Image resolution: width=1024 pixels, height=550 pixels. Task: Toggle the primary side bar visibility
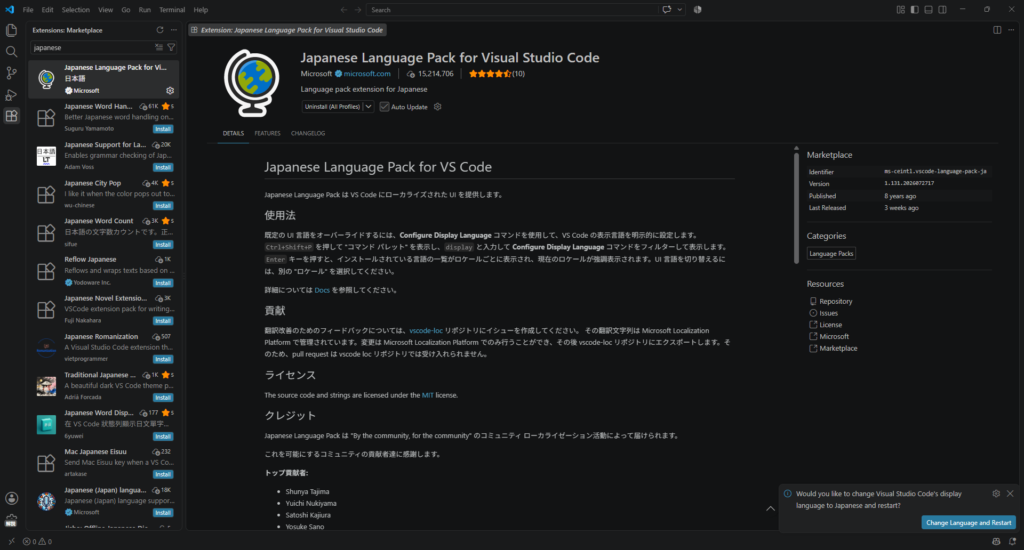914,10
